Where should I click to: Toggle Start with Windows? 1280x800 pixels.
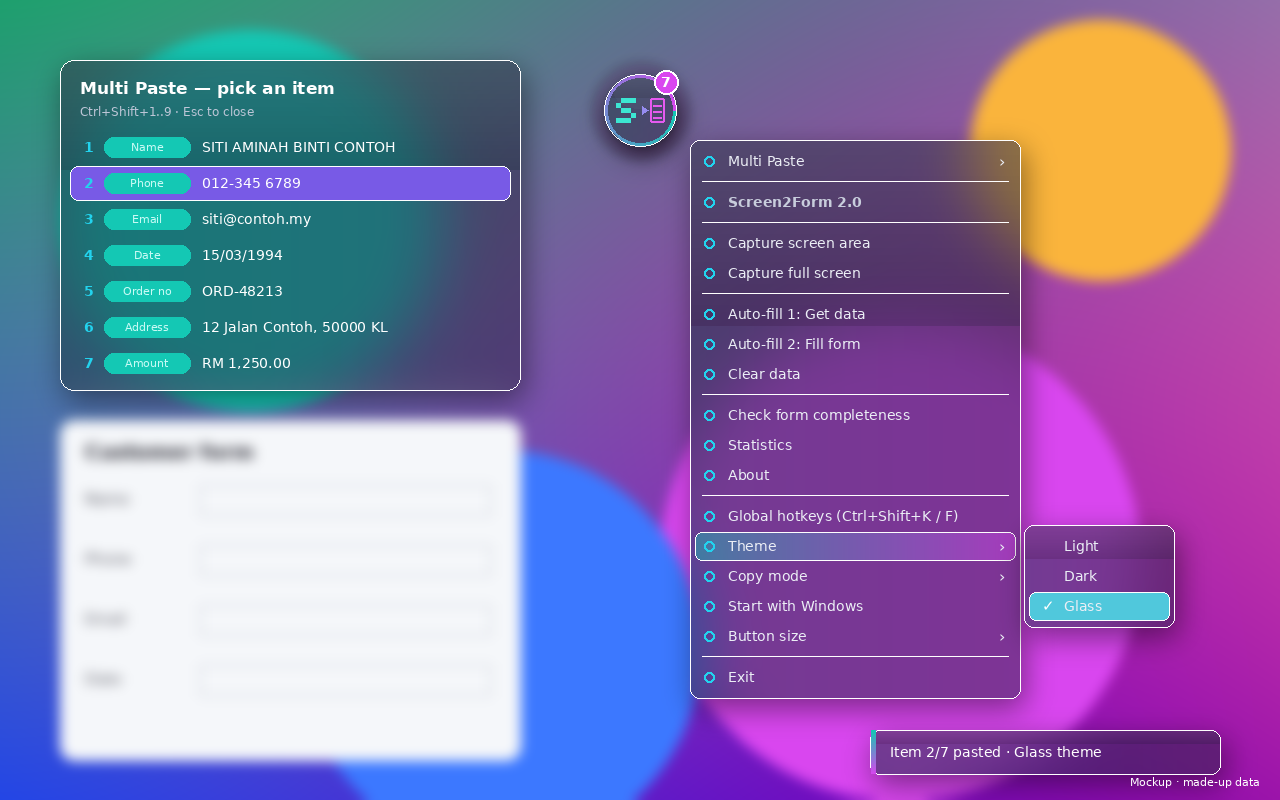coord(855,606)
